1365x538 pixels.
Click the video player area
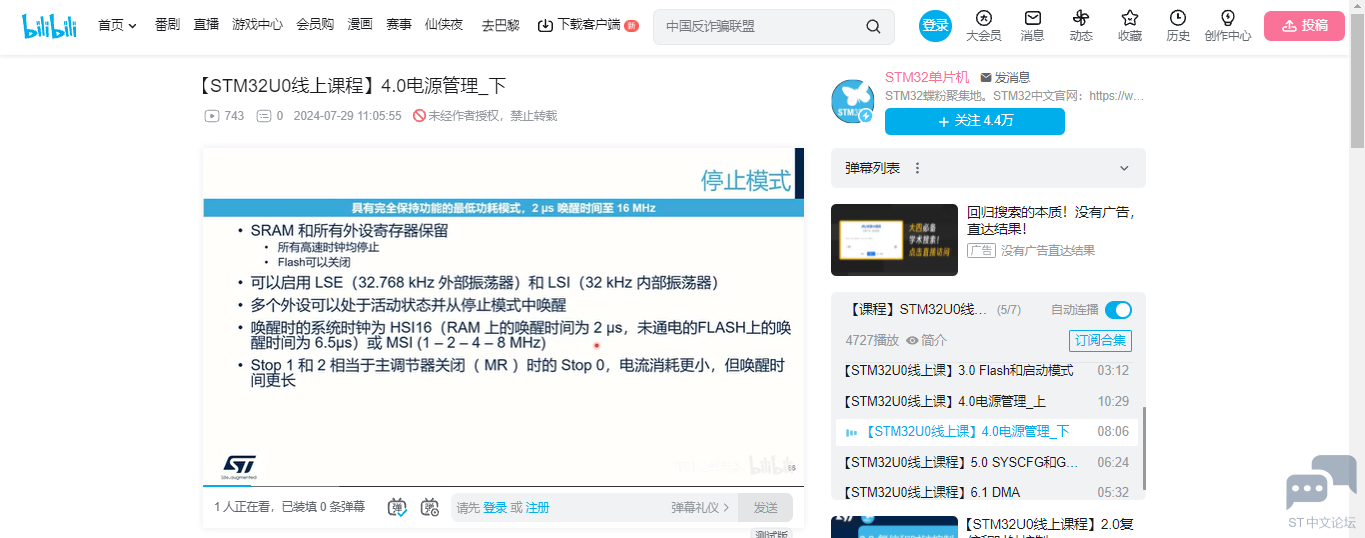[503, 316]
